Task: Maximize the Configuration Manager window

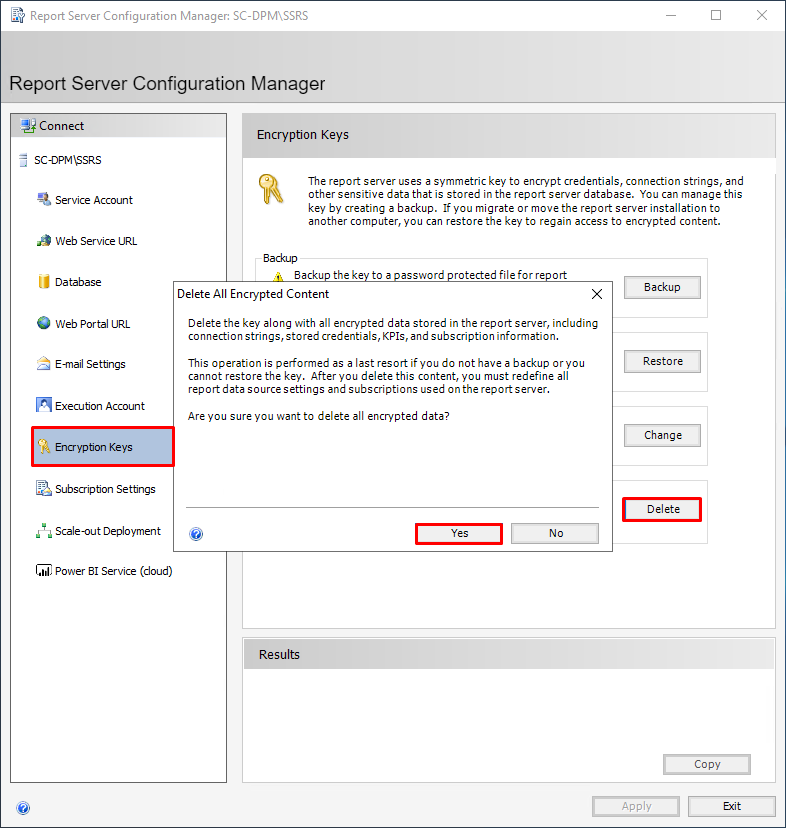Action: 716,15
